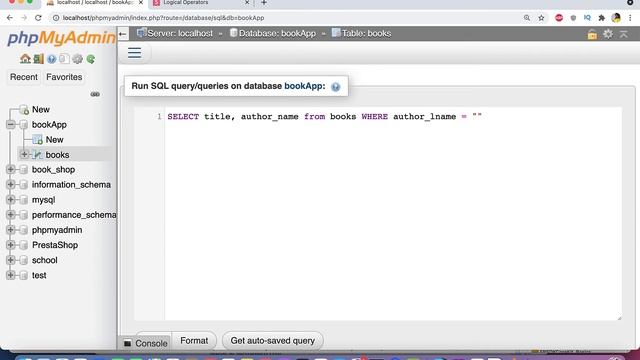Open navigation panel settings gear icon
The width and height of the screenshot is (640, 360).
tap(77, 59)
